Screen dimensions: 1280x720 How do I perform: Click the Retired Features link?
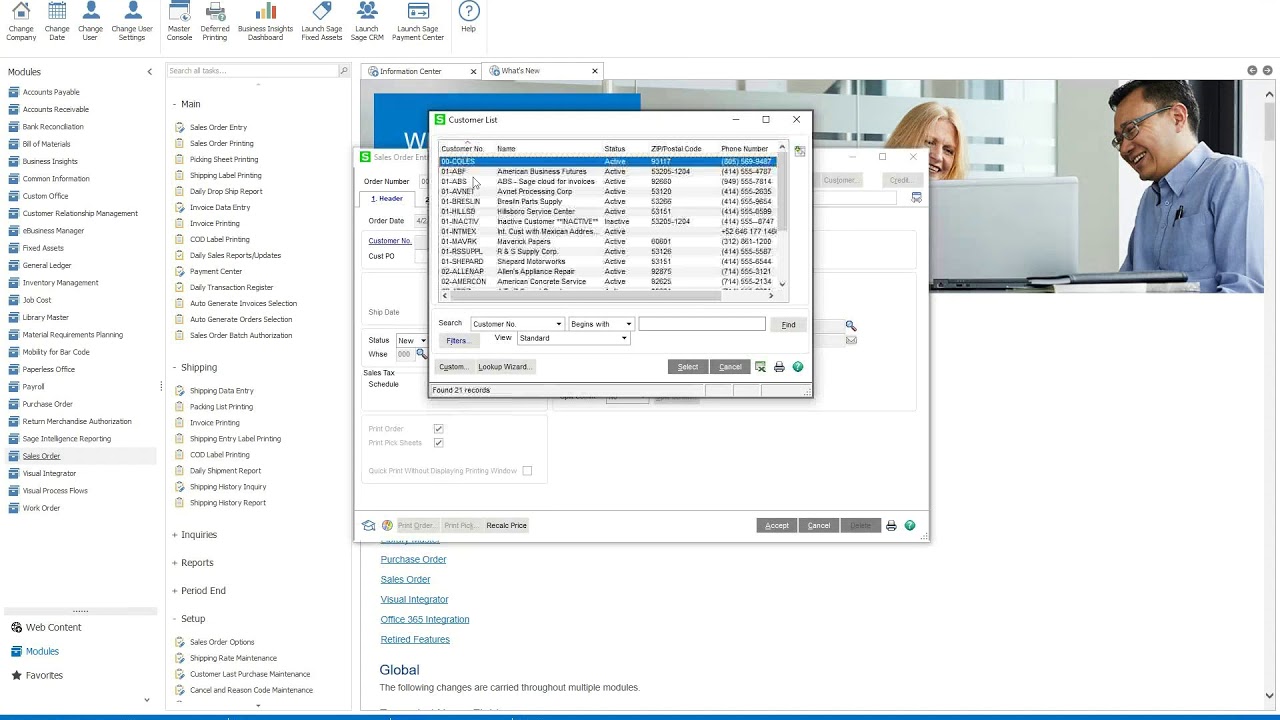(x=415, y=639)
